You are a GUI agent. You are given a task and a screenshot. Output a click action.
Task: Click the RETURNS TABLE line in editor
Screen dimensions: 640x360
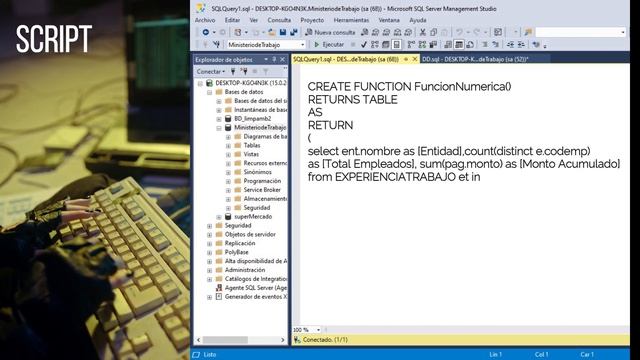(x=352, y=100)
